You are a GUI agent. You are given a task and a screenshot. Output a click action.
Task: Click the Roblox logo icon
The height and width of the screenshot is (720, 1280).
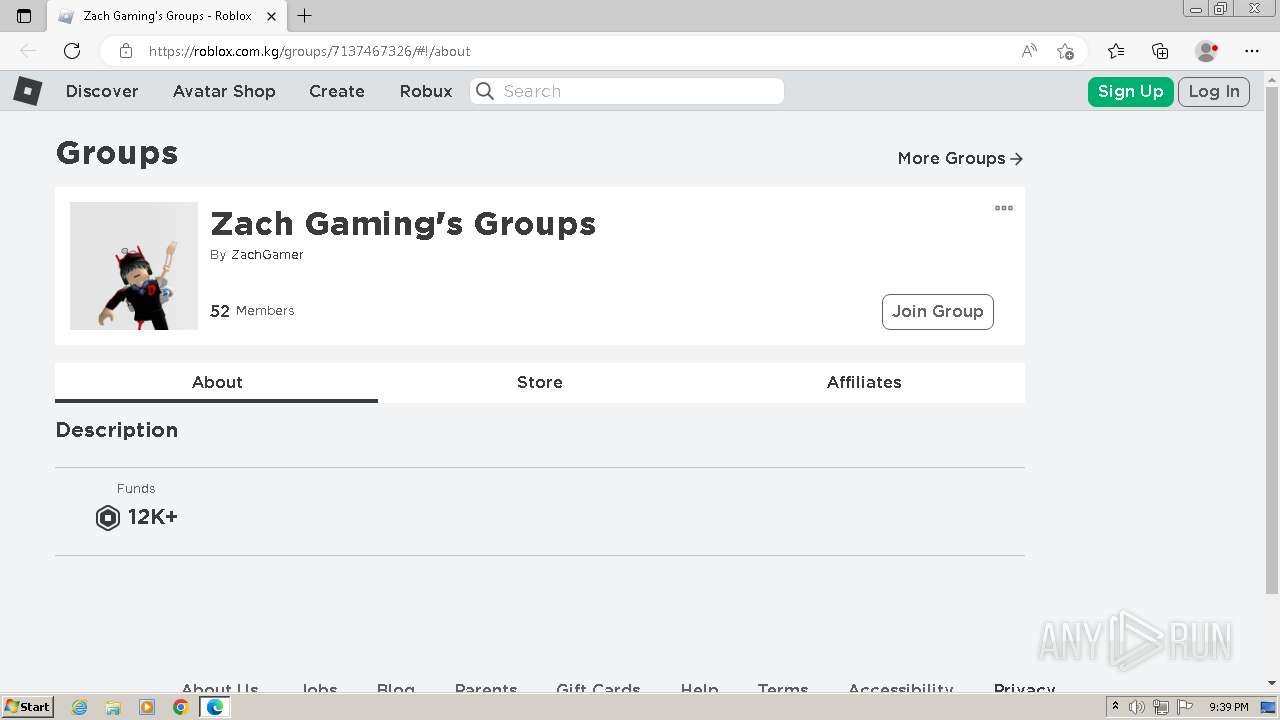(x=27, y=91)
